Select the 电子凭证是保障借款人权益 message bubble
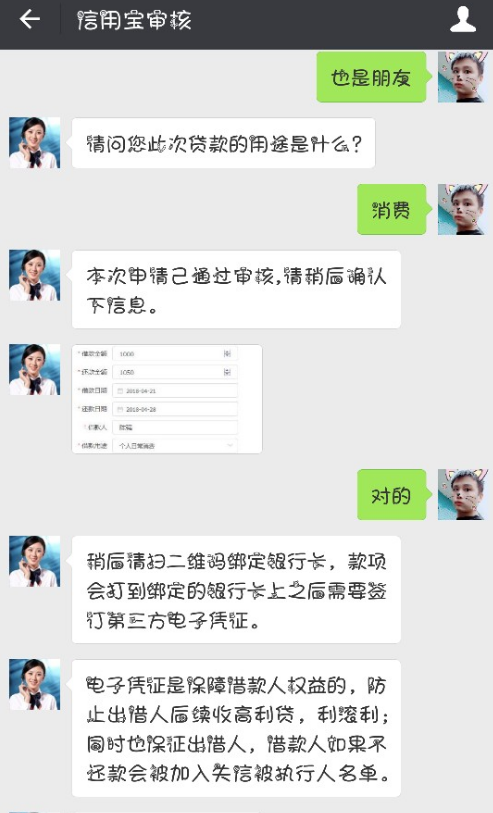This screenshot has height=813, width=493. pos(236,728)
